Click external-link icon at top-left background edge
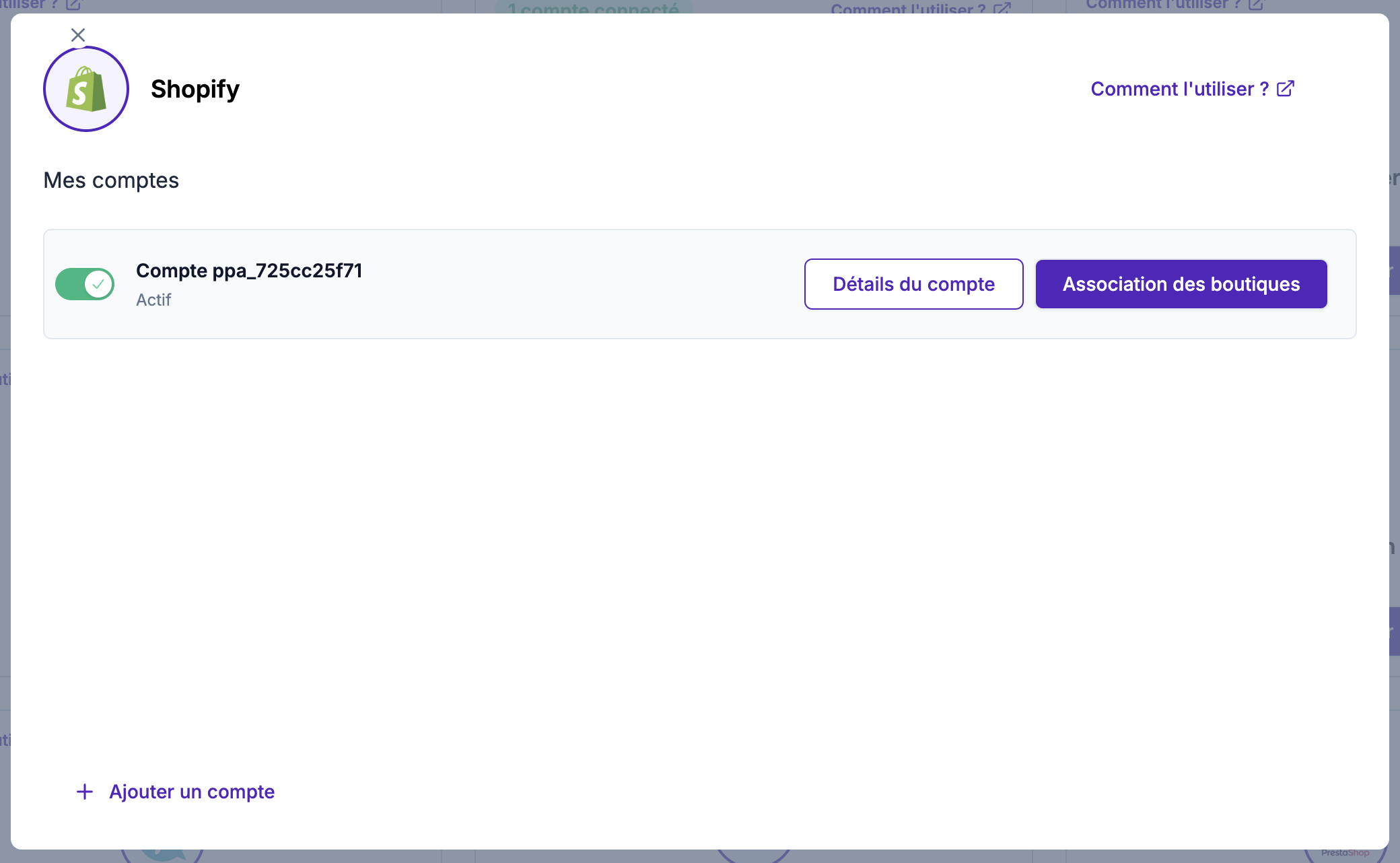The image size is (1400, 863). [x=73, y=5]
